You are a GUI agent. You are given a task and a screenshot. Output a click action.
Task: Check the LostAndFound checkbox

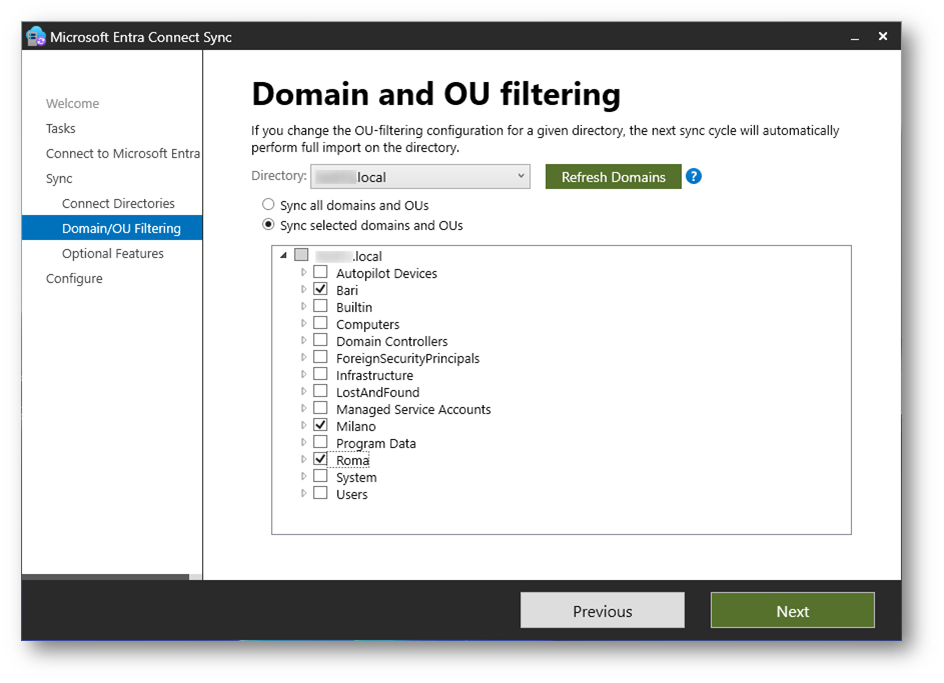(321, 391)
